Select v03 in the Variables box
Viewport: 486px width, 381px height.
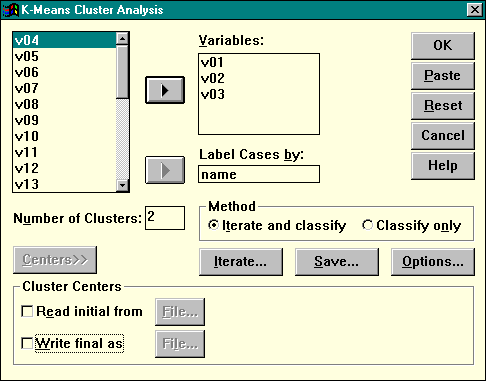click(259, 94)
